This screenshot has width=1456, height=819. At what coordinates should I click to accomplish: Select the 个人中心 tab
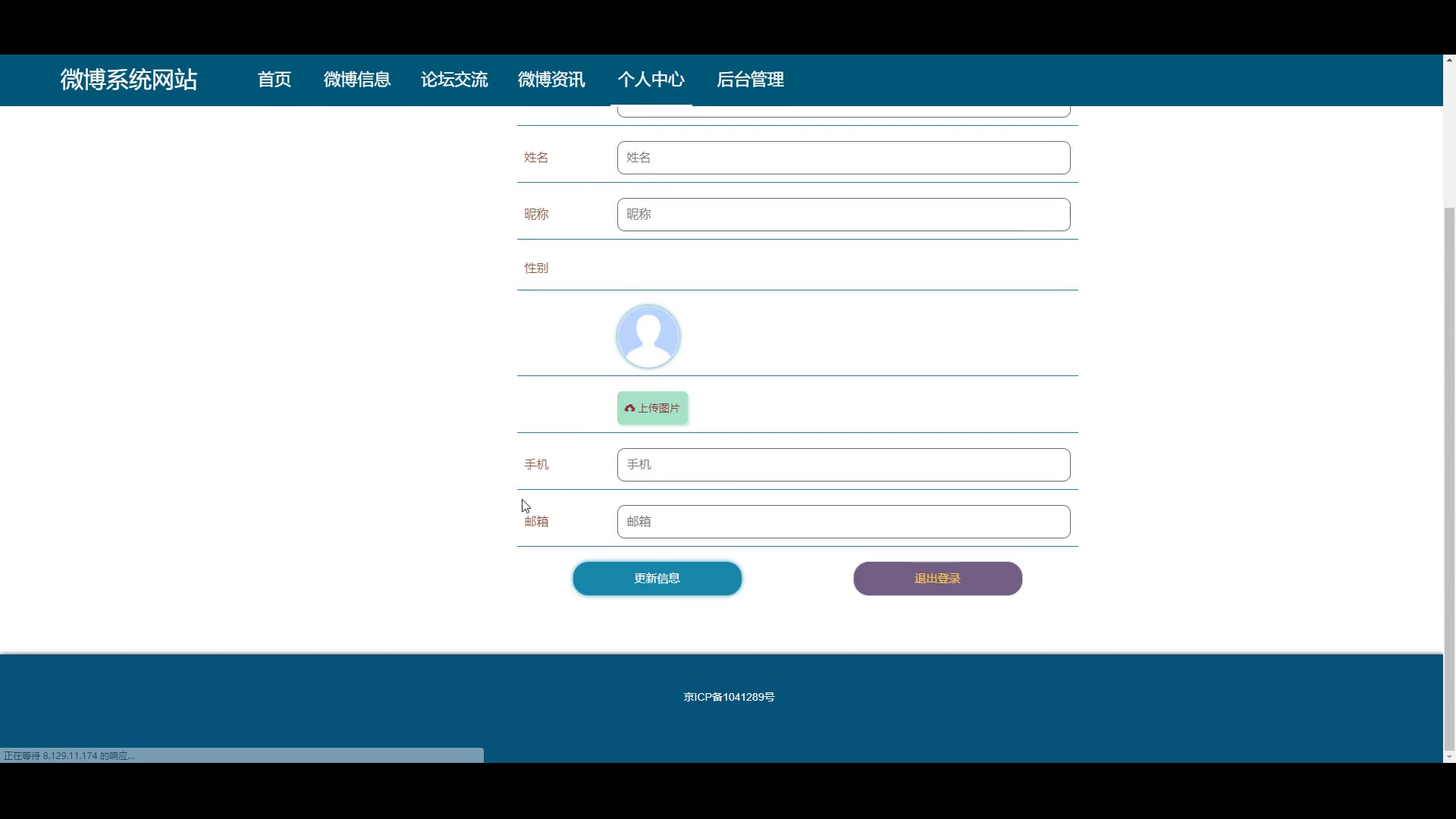pos(651,80)
